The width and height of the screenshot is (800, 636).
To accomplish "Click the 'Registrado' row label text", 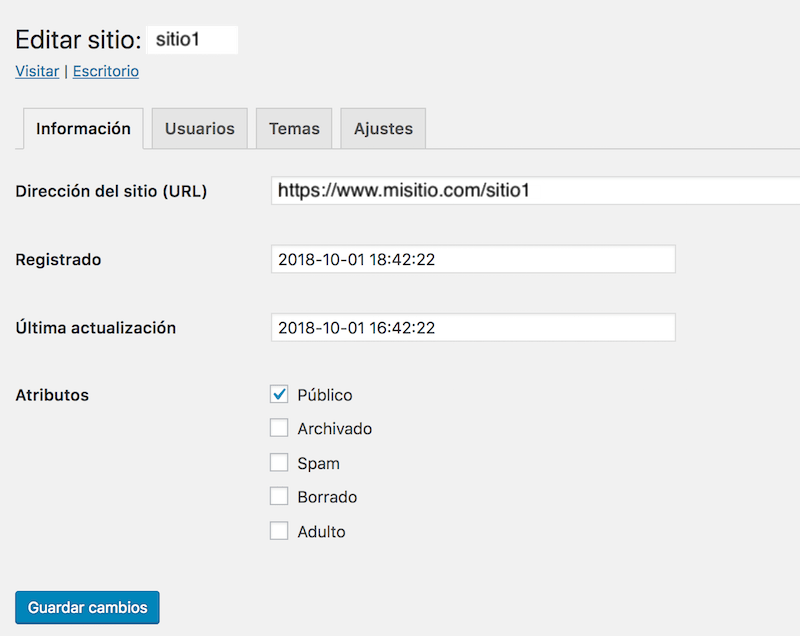I will pos(58,259).
